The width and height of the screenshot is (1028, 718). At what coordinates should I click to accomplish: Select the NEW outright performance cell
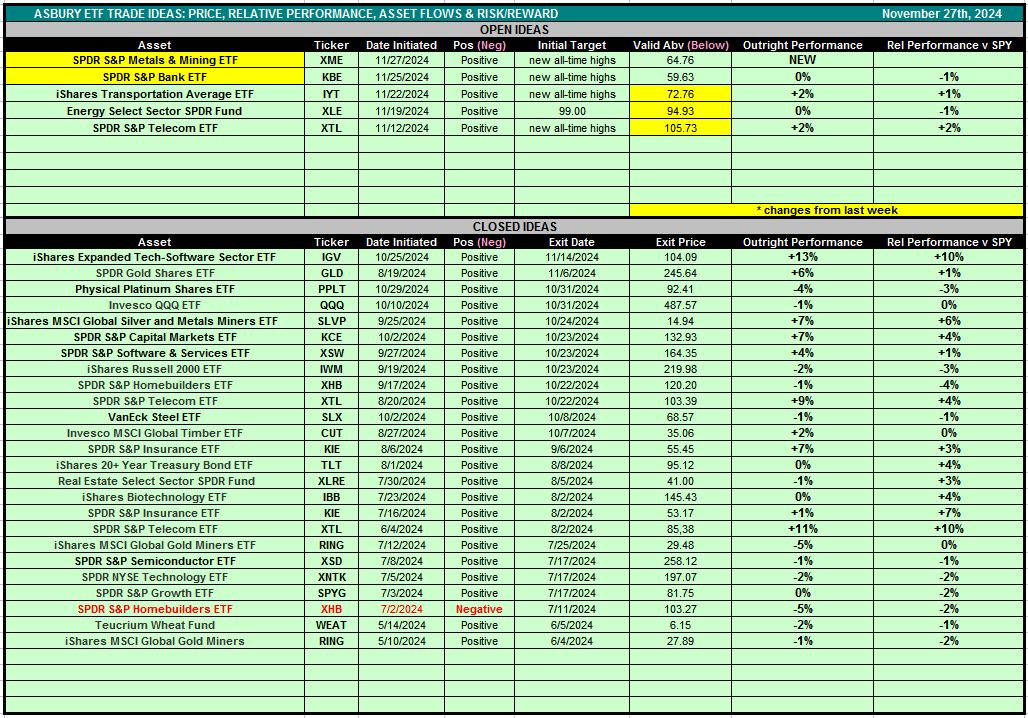[x=802, y=60]
